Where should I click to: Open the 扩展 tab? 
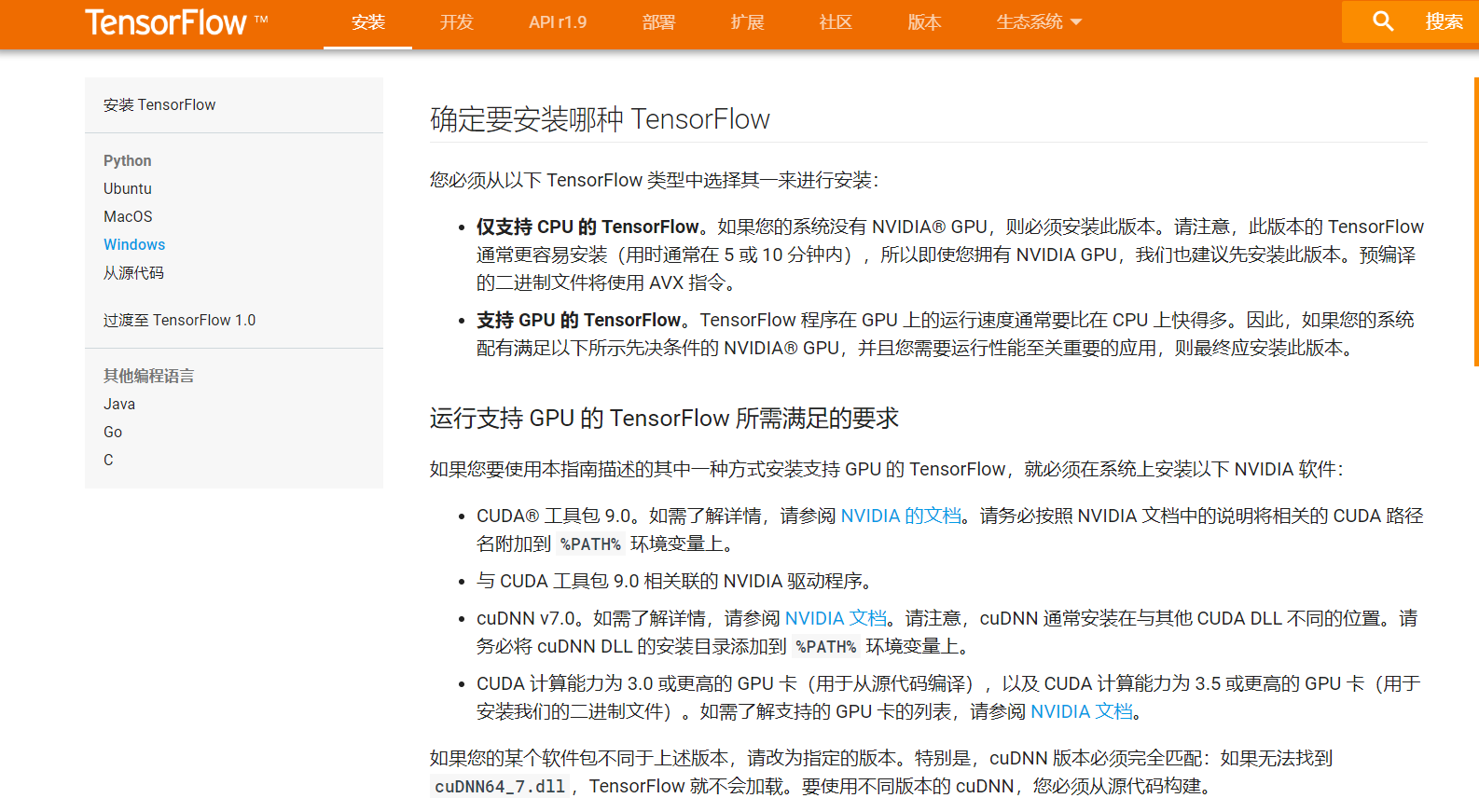[x=747, y=22]
